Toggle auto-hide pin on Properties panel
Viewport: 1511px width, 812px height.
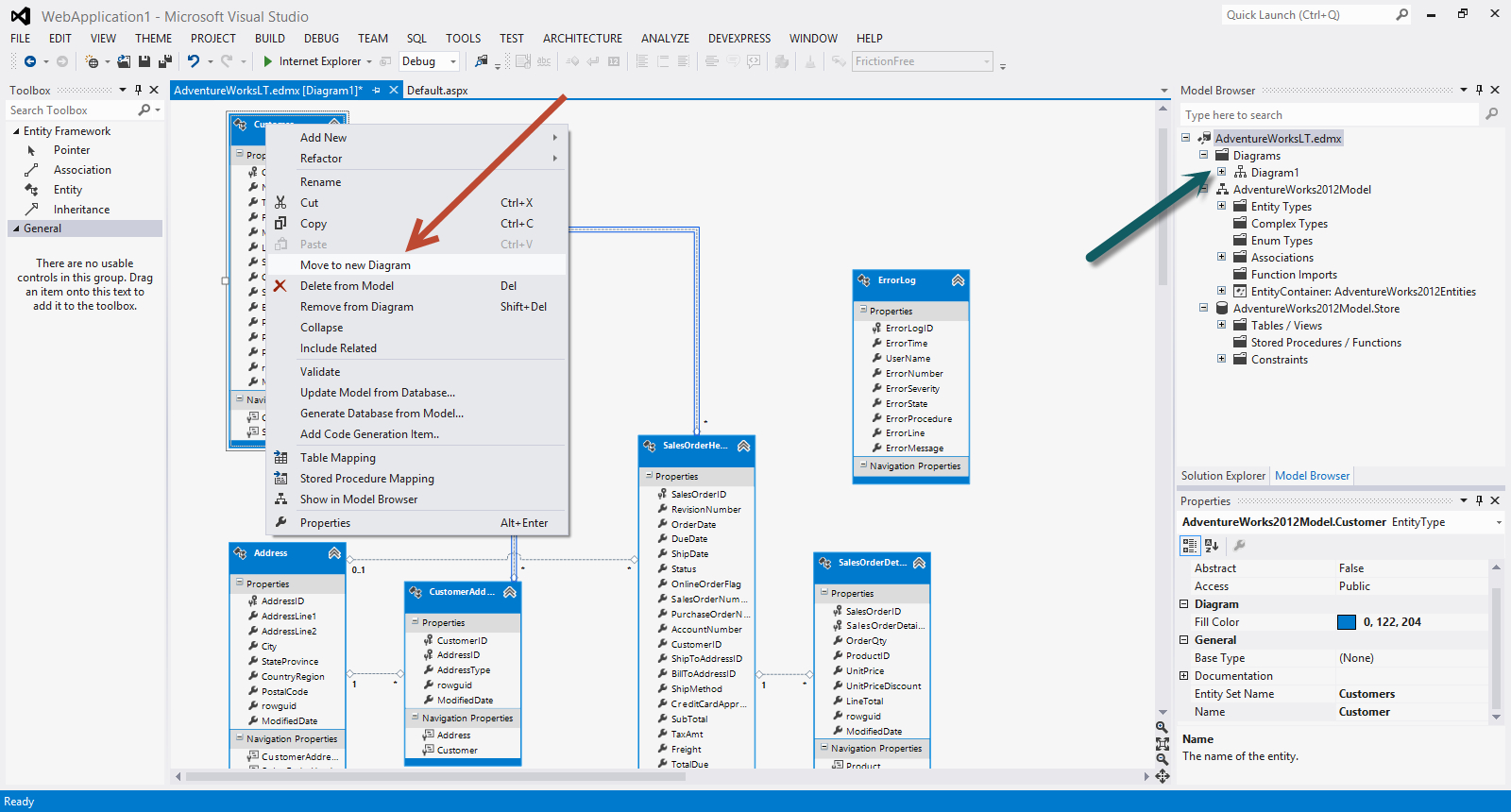tap(1479, 500)
